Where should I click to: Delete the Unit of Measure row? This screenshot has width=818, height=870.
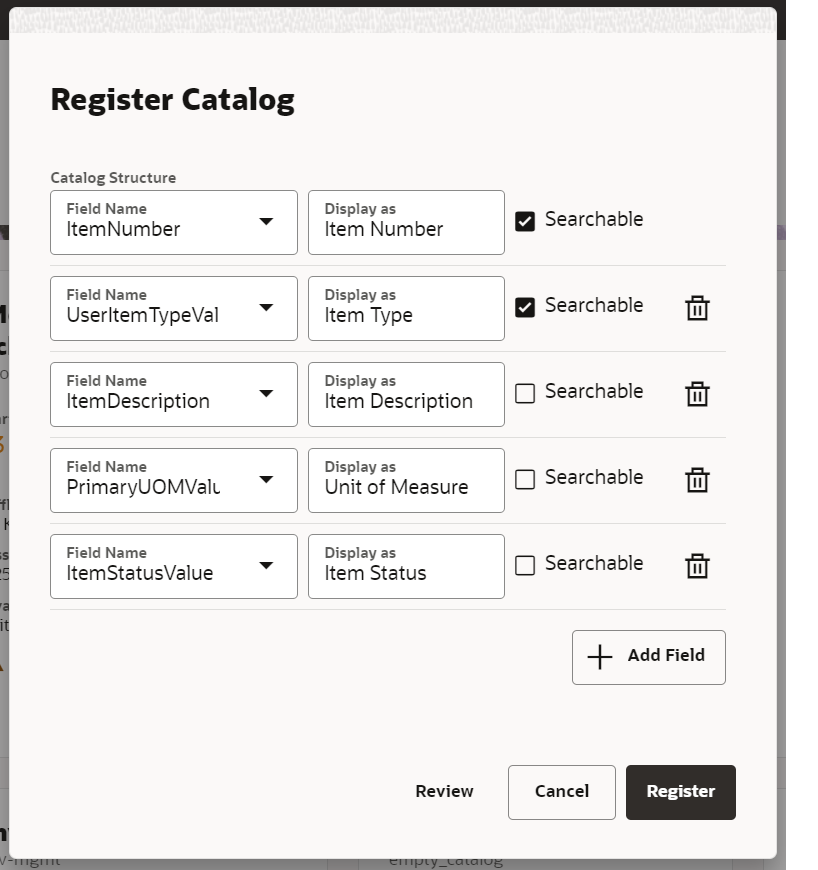[x=697, y=480]
